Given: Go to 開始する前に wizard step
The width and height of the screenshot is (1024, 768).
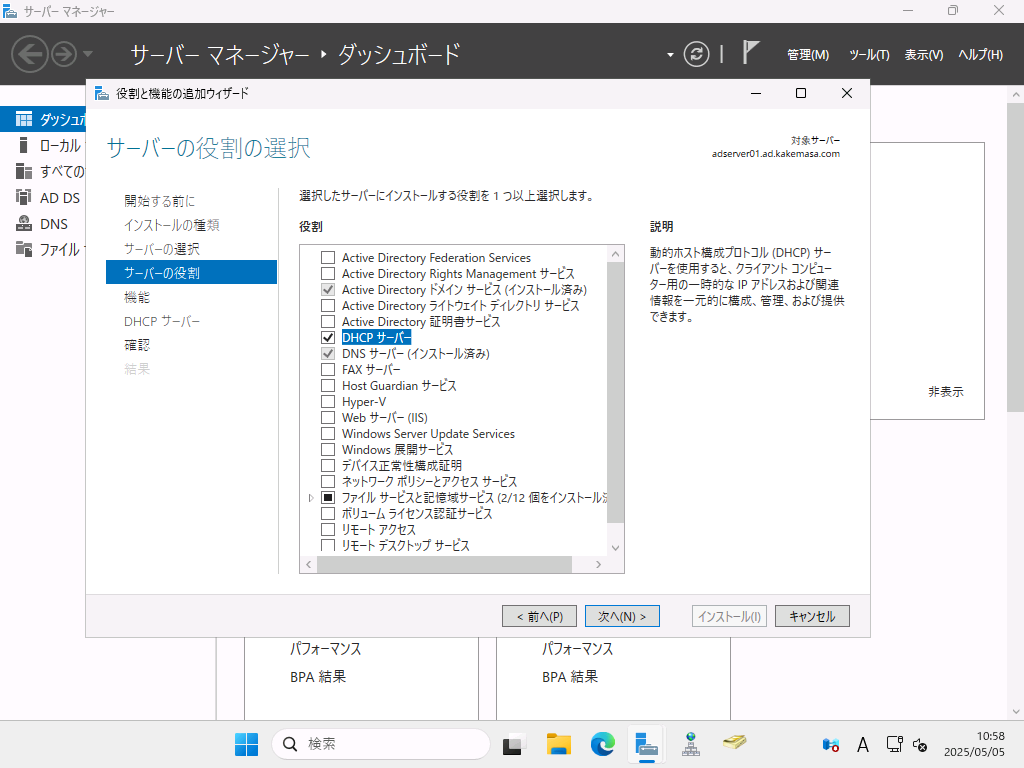Looking at the screenshot, I should click(x=159, y=201).
